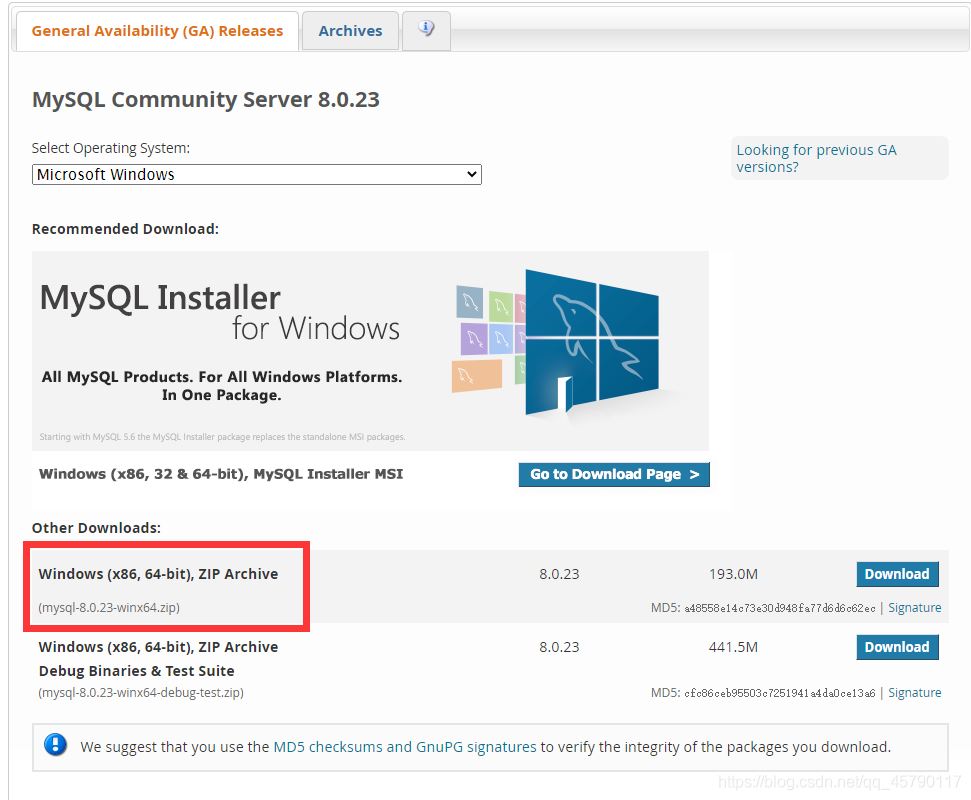Click the blue exclamation info icon
971x800 pixels.
click(x=56, y=745)
